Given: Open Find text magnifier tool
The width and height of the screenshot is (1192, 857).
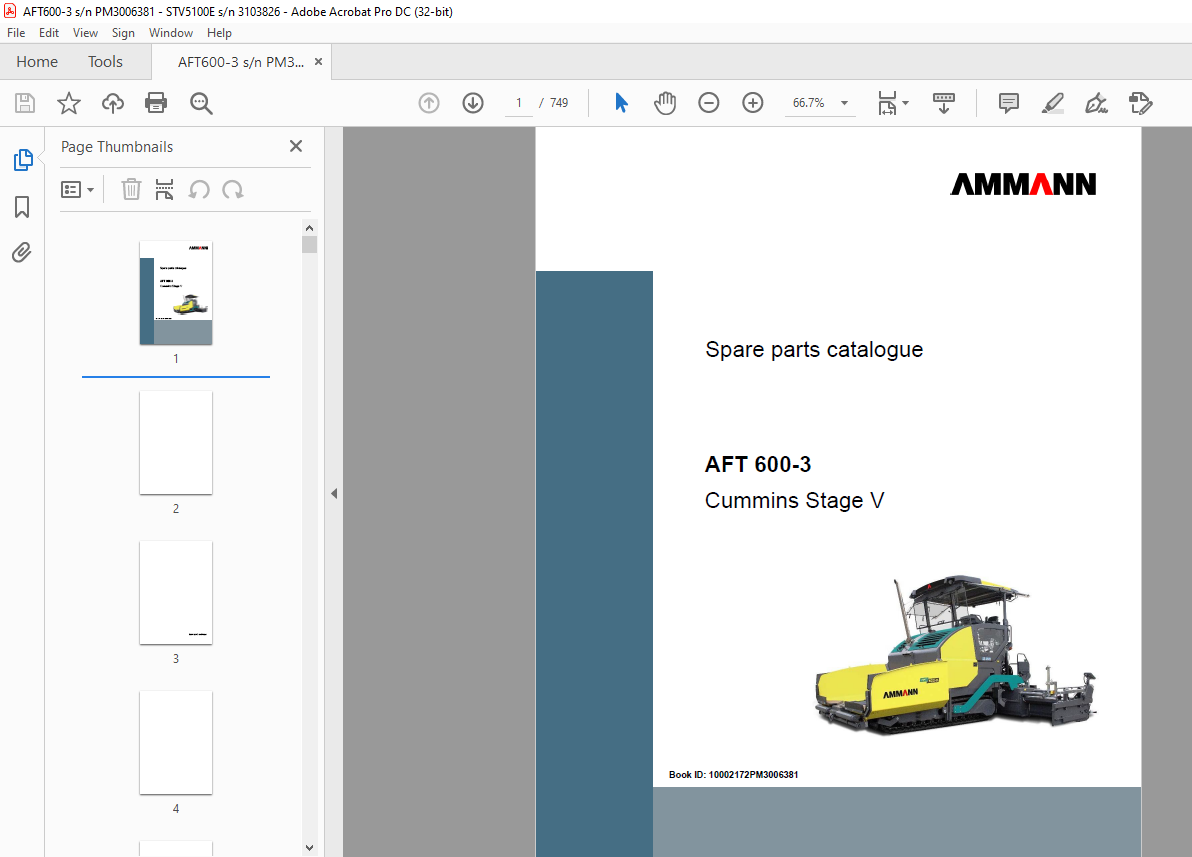Looking at the screenshot, I should (201, 103).
